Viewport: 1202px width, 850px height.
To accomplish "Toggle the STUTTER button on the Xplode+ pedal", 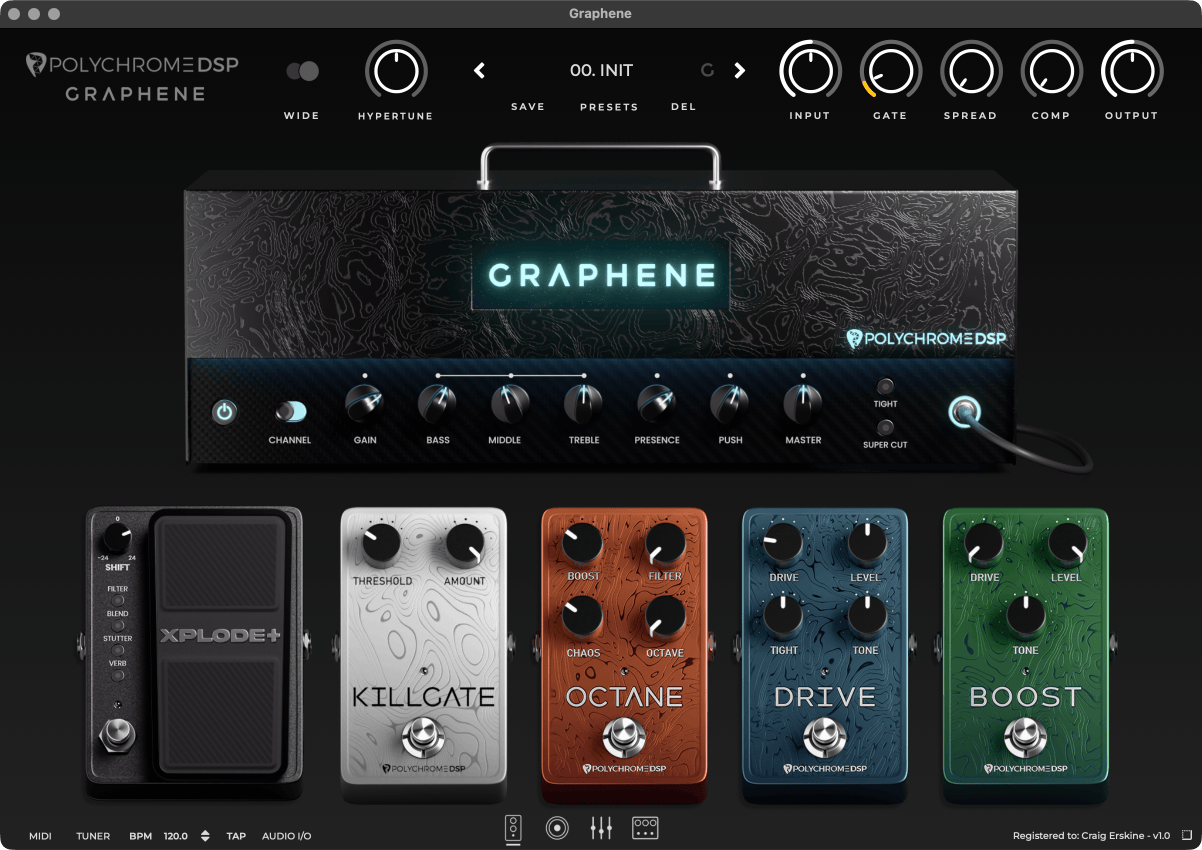I will (x=117, y=650).
